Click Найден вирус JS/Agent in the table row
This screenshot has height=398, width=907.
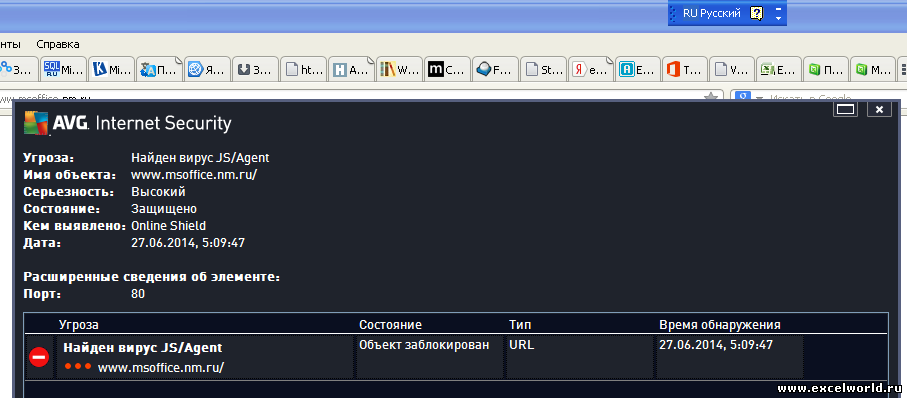(x=142, y=348)
